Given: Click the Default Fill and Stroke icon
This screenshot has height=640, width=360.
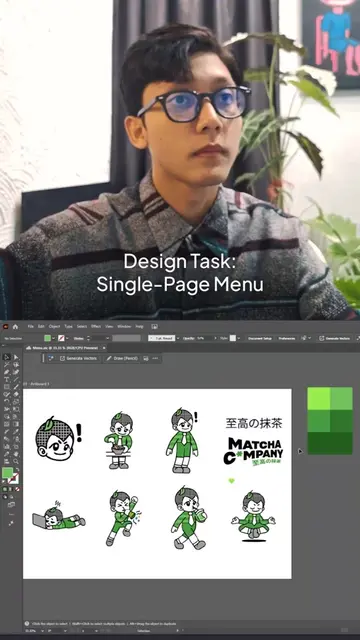Looking at the screenshot, I should (3, 482).
